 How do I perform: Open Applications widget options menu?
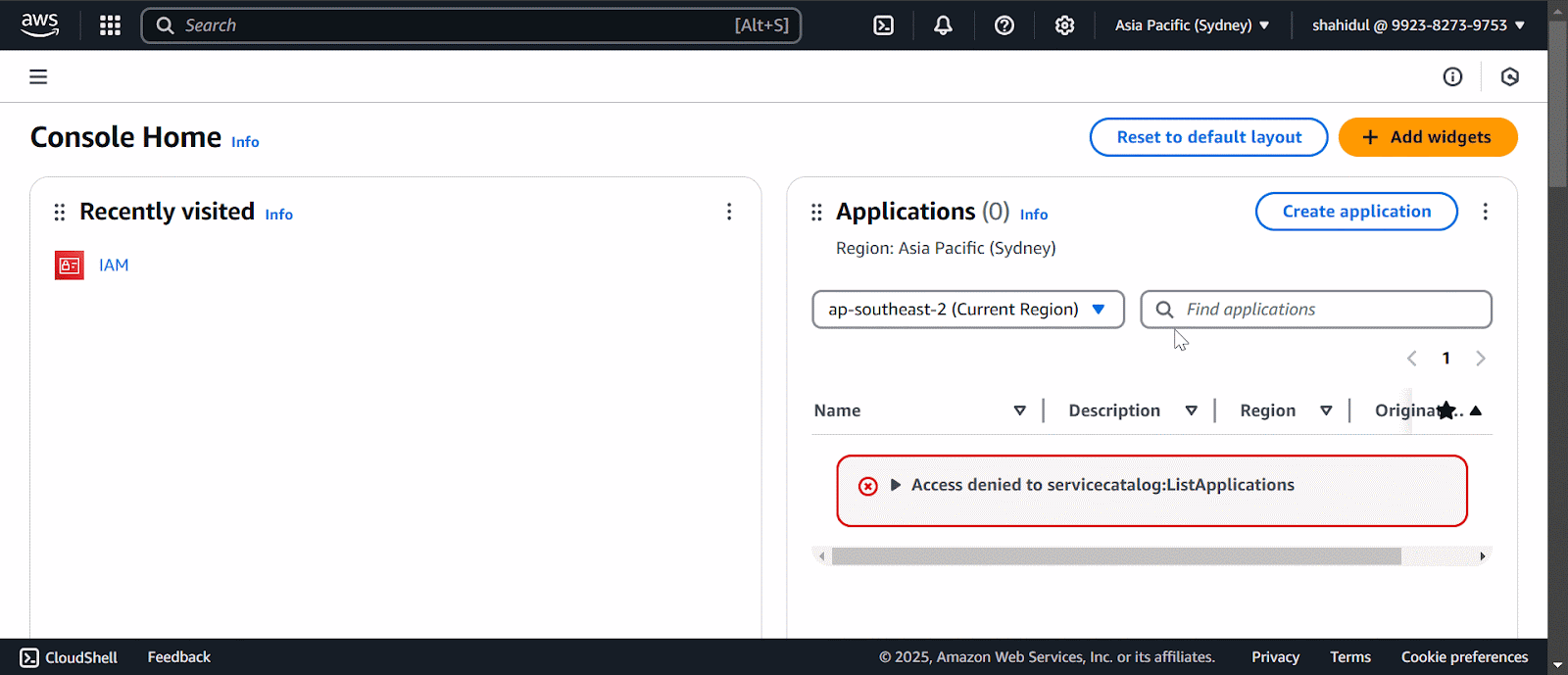1486,212
